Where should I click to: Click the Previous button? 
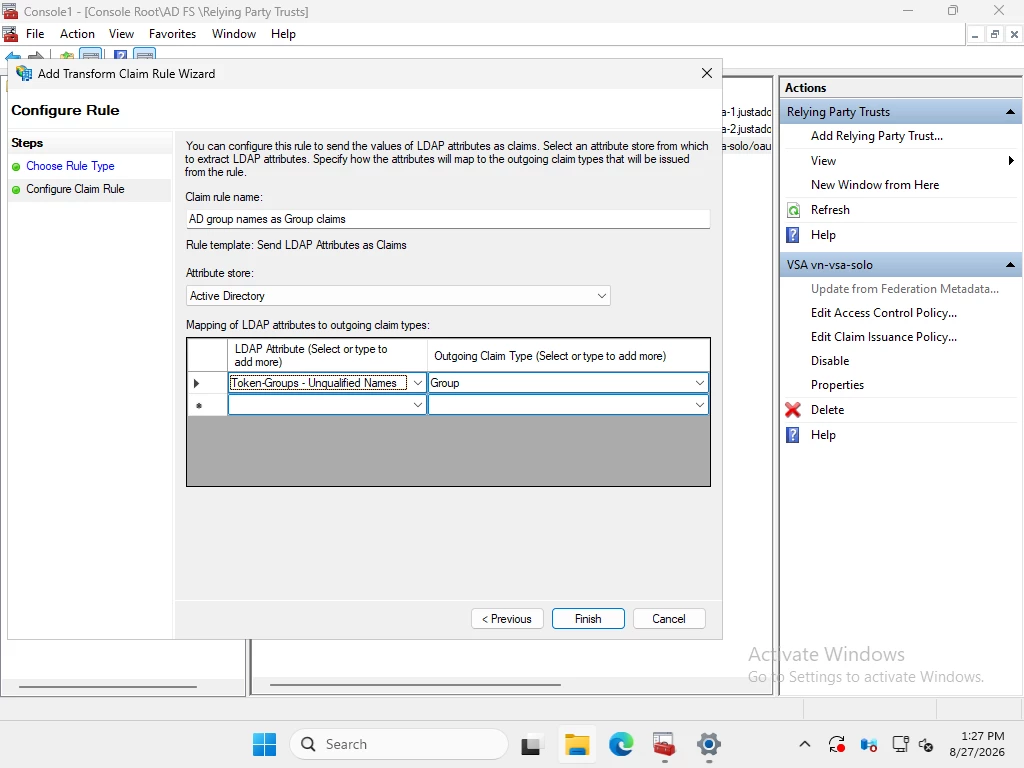507,619
